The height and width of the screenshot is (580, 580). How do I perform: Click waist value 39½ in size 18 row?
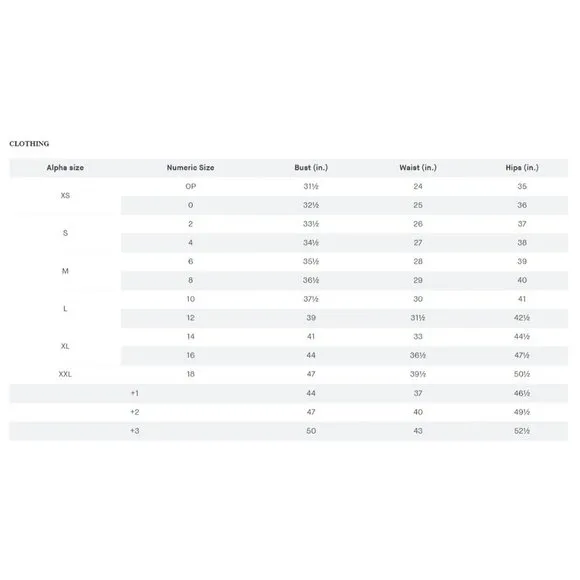418,374
